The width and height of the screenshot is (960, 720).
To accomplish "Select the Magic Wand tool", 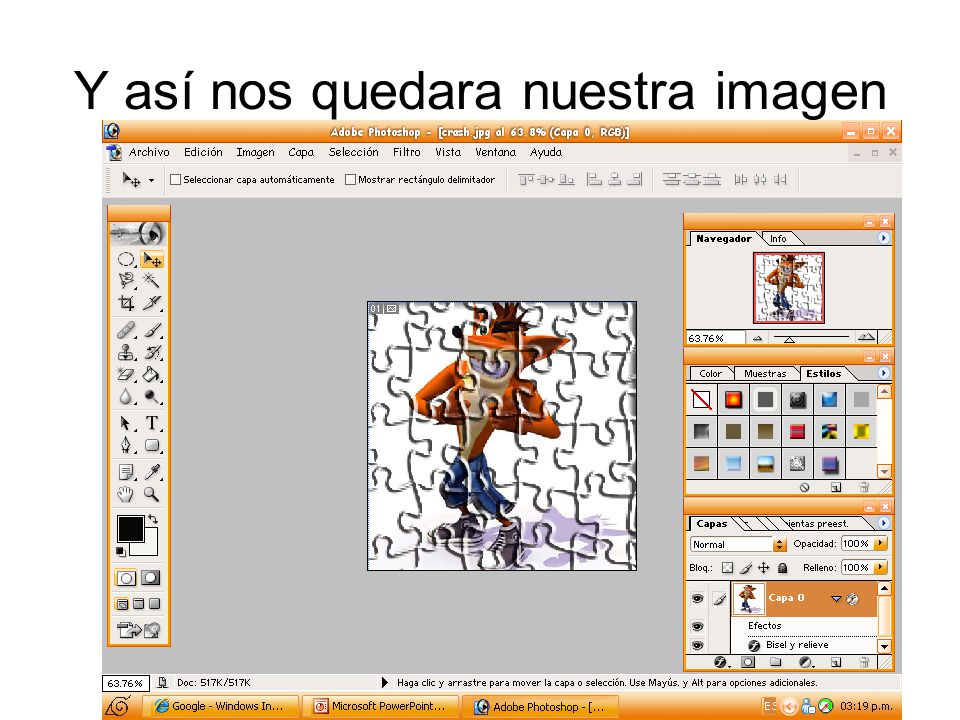I will (151, 280).
